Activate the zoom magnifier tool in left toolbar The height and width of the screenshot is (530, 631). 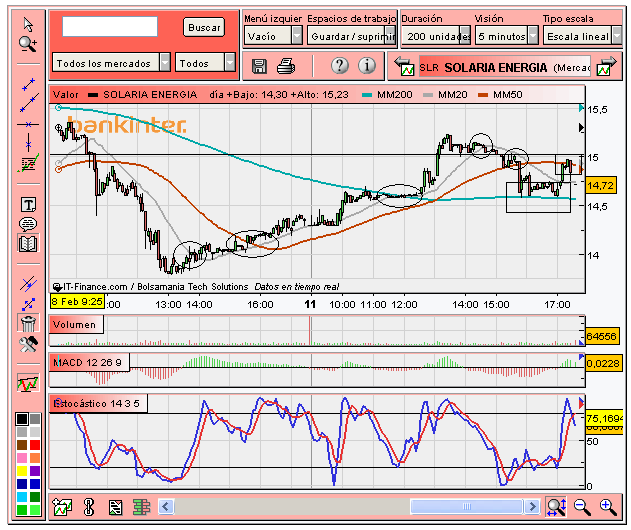(28, 44)
